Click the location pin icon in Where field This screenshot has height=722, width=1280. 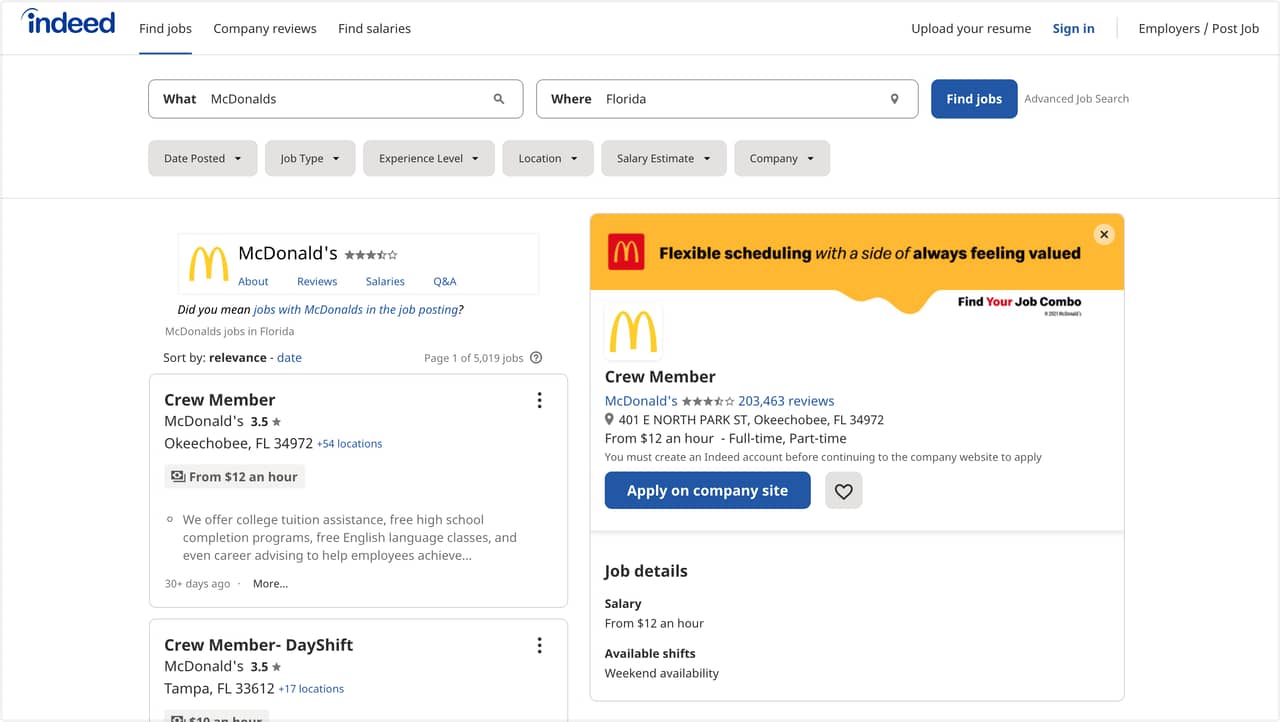click(x=894, y=99)
